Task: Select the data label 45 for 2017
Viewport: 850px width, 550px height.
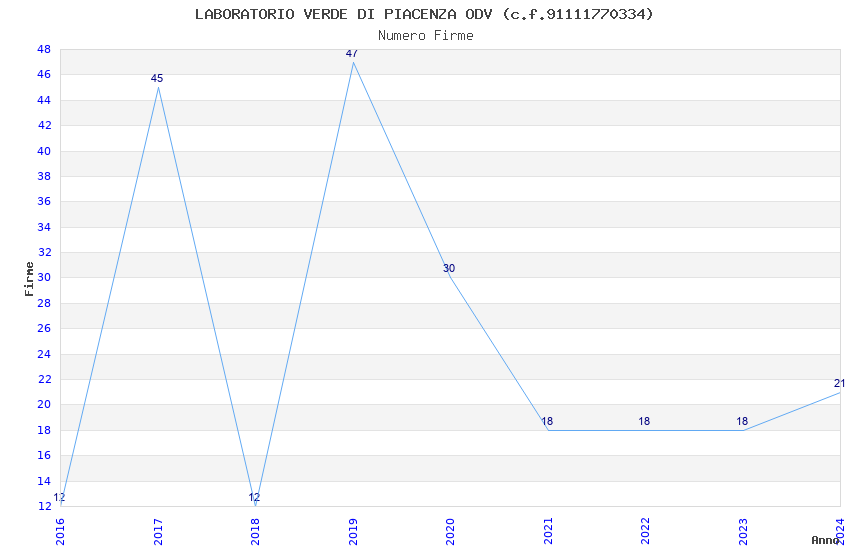Action: pyautogui.click(x=157, y=78)
